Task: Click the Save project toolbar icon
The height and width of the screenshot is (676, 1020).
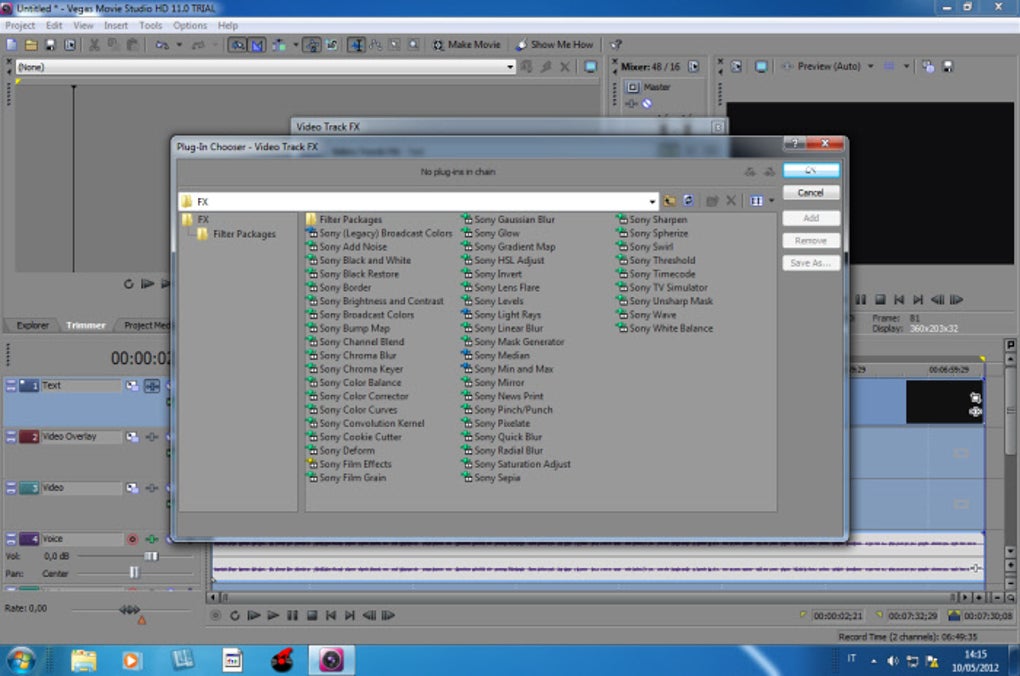Action: pos(50,45)
